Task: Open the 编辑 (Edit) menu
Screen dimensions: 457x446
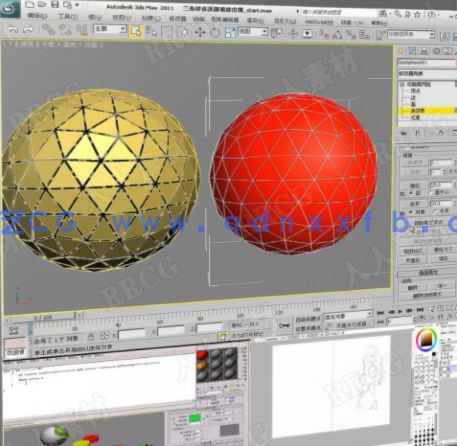Action: point(37,16)
